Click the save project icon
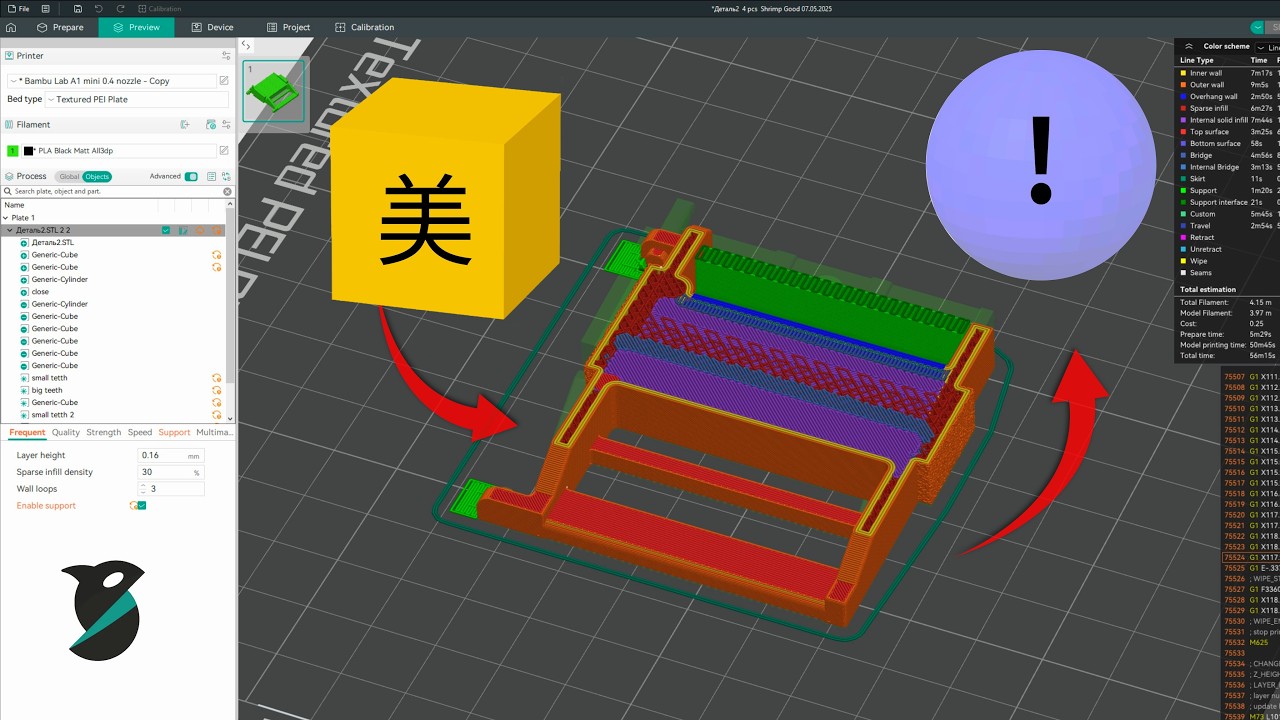Screen dimensions: 1280x720 click(x=78, y=9)
